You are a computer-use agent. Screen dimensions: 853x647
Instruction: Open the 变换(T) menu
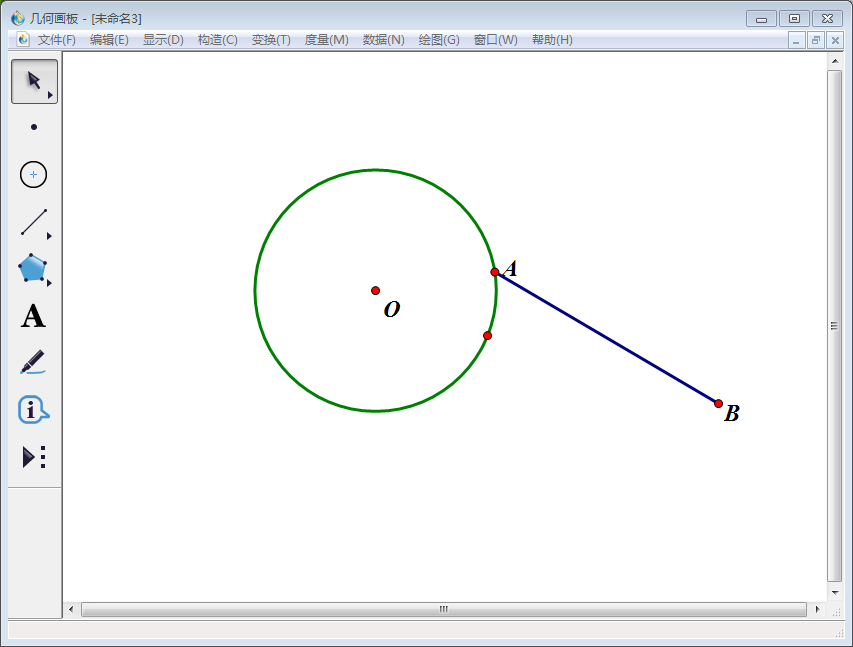271,40
